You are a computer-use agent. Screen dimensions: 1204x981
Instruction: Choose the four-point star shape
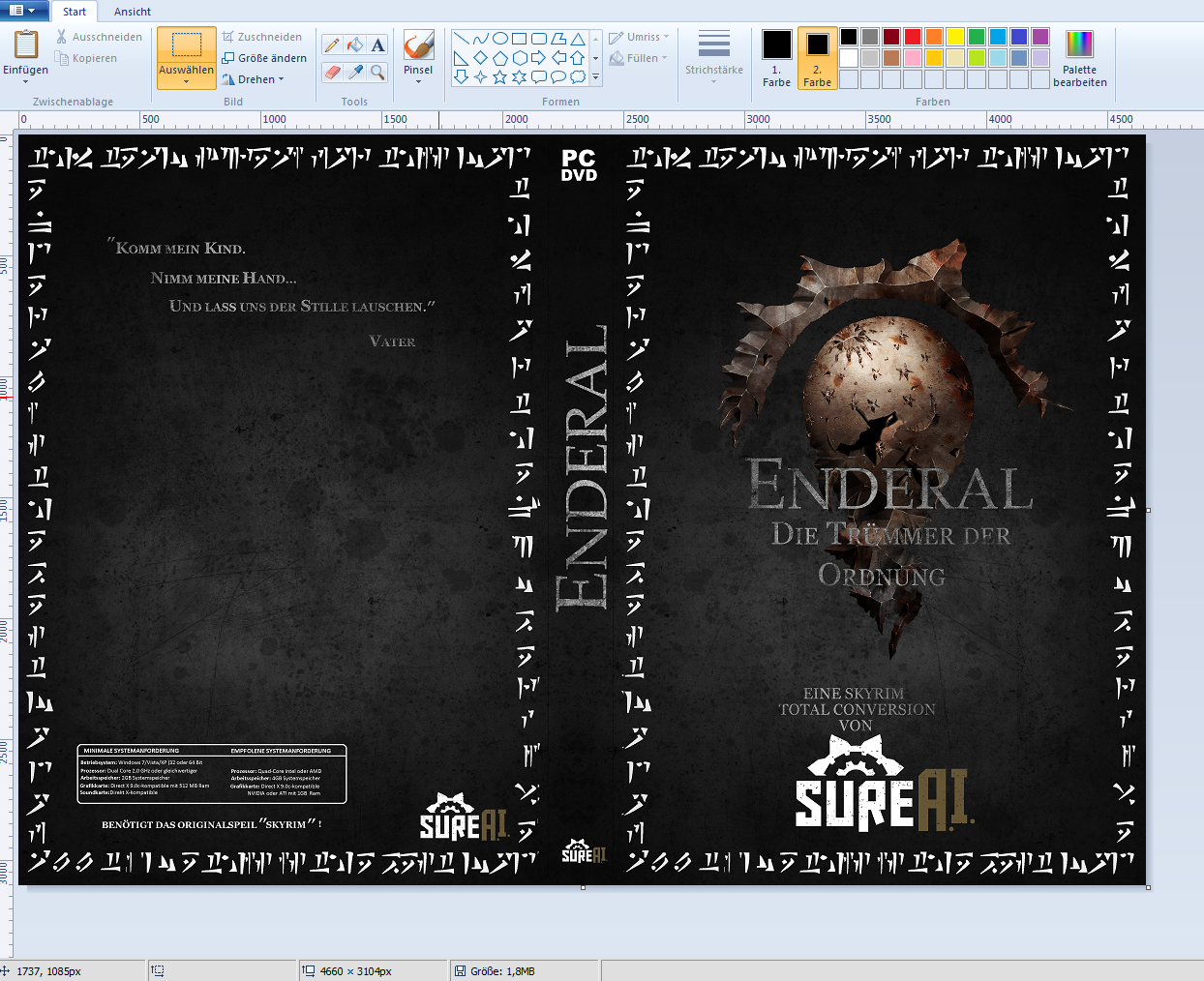point(481,76)
